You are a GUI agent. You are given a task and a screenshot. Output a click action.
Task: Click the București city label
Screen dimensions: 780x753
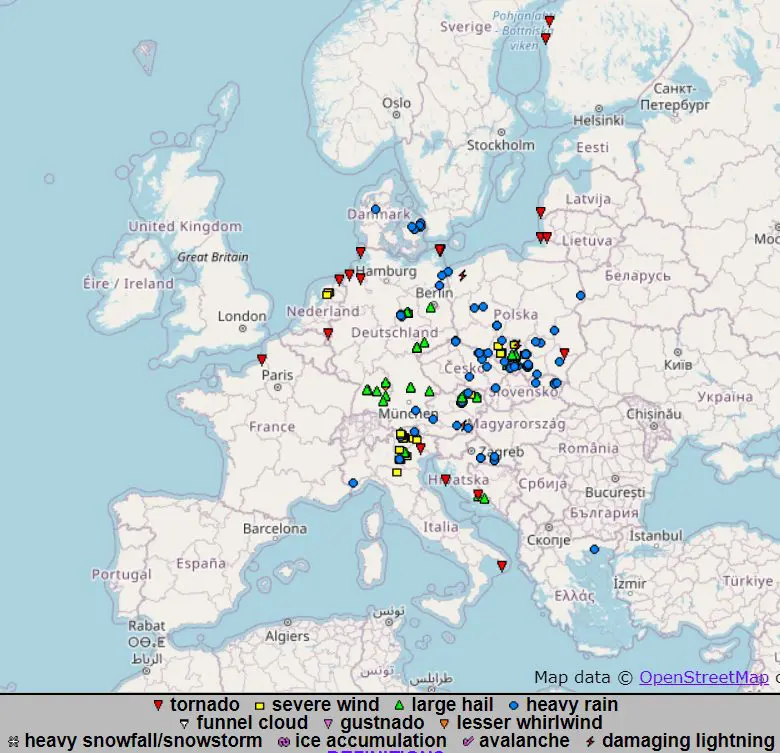pos(615,492)
